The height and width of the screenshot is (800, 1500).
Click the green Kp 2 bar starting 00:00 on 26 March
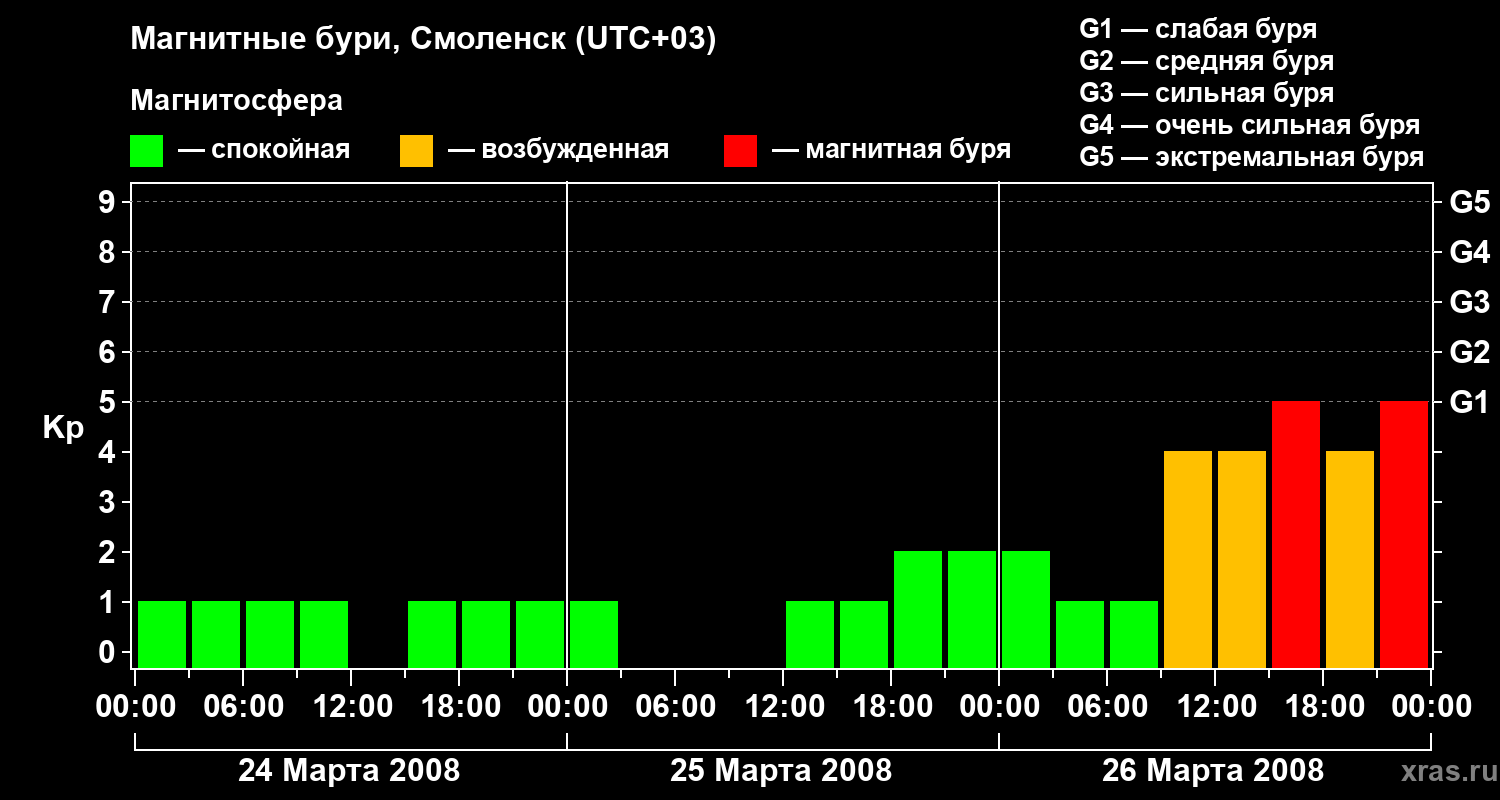coord(1026,609)
